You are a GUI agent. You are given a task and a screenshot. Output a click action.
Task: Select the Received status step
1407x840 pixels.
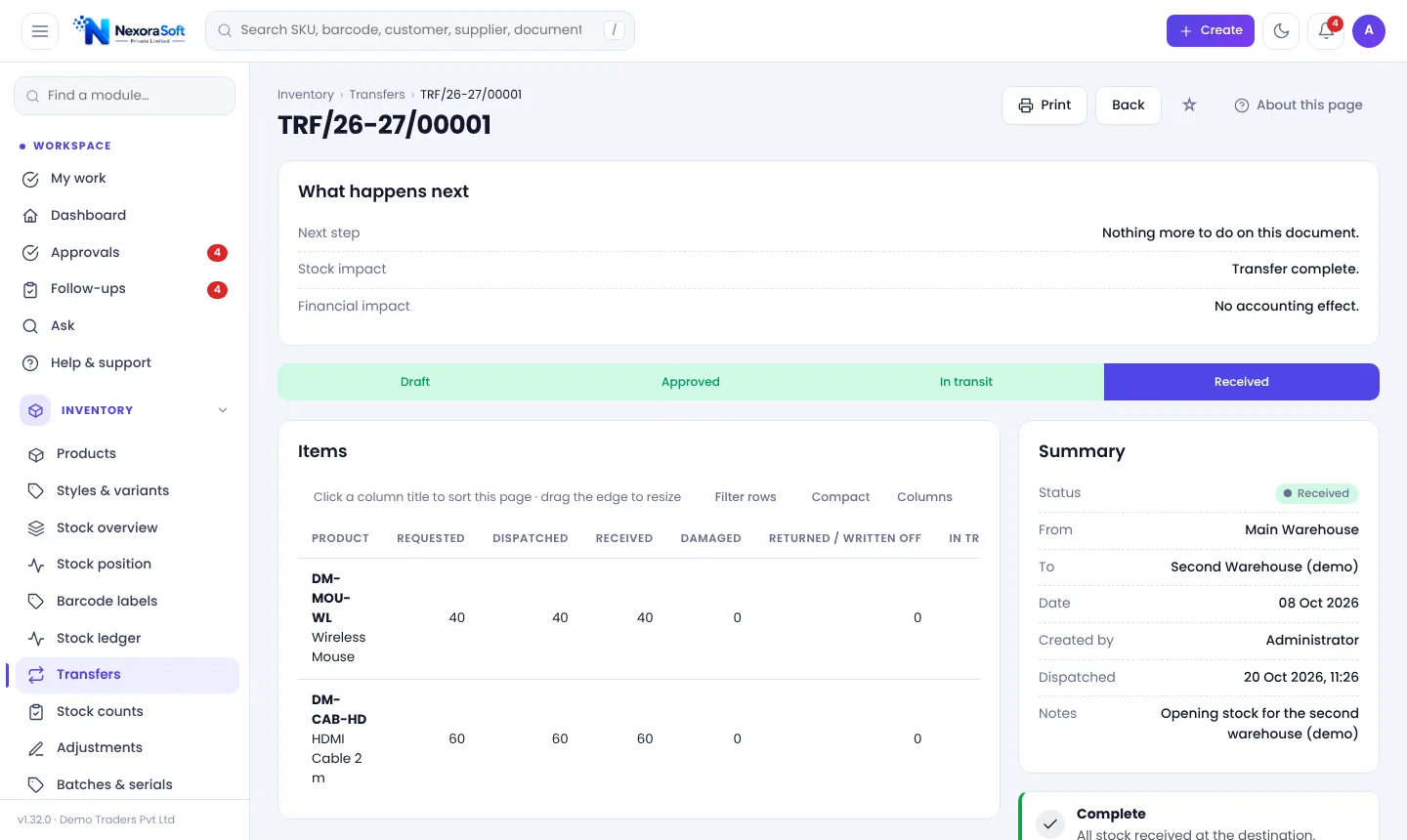(1242, 382)
